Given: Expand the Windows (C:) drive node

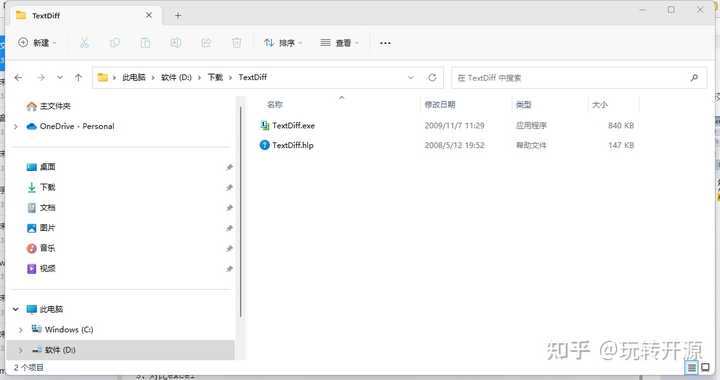Looking at the screenshot, I should click(21, 330).
